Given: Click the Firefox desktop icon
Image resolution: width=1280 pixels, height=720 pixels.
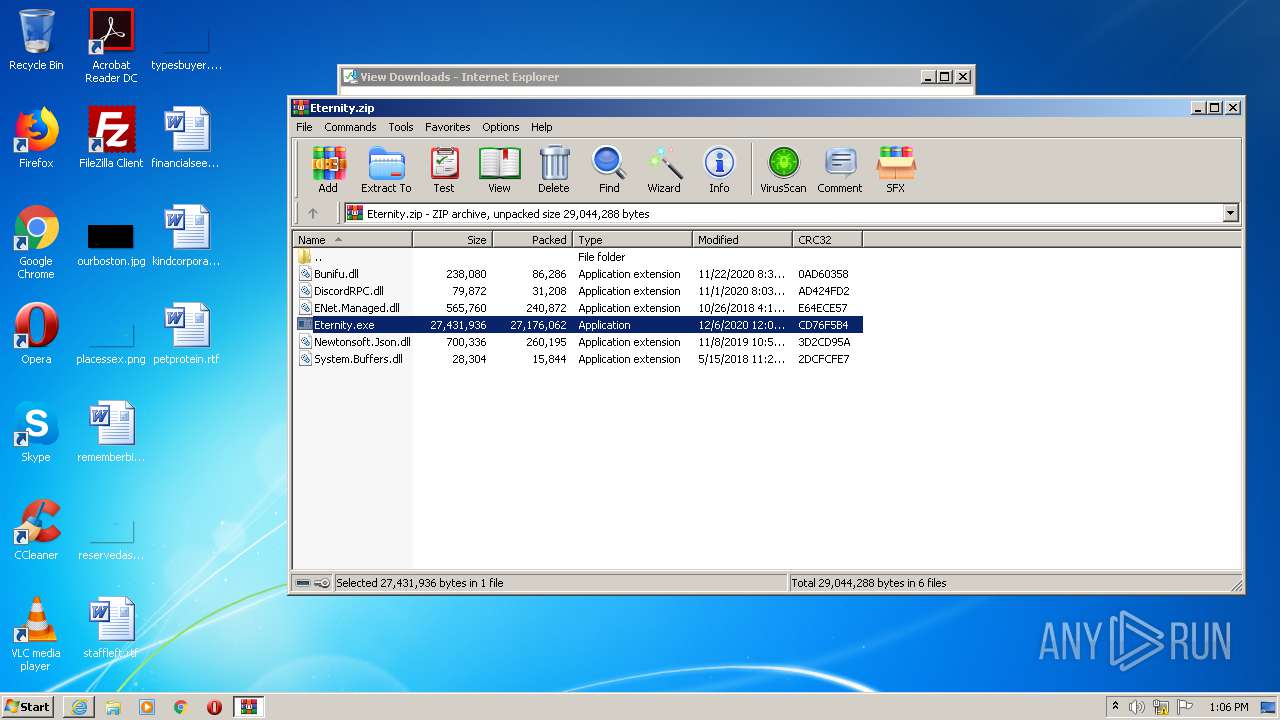Looking at the screenshot, I should [36, 138].
